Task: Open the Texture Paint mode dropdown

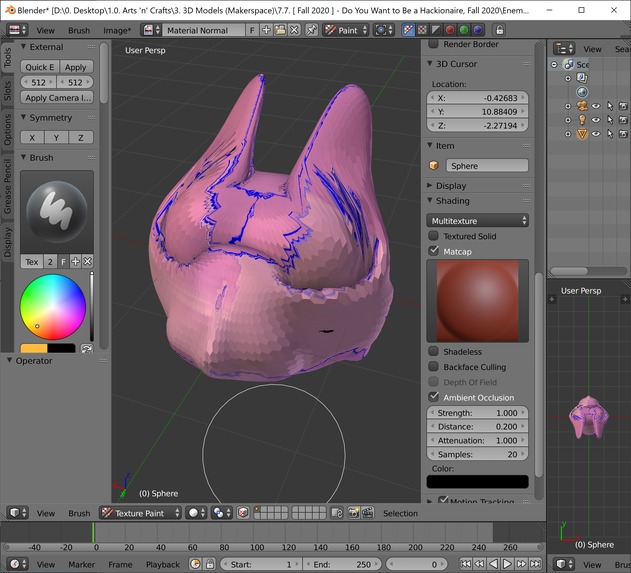Action: pos(140,513)
